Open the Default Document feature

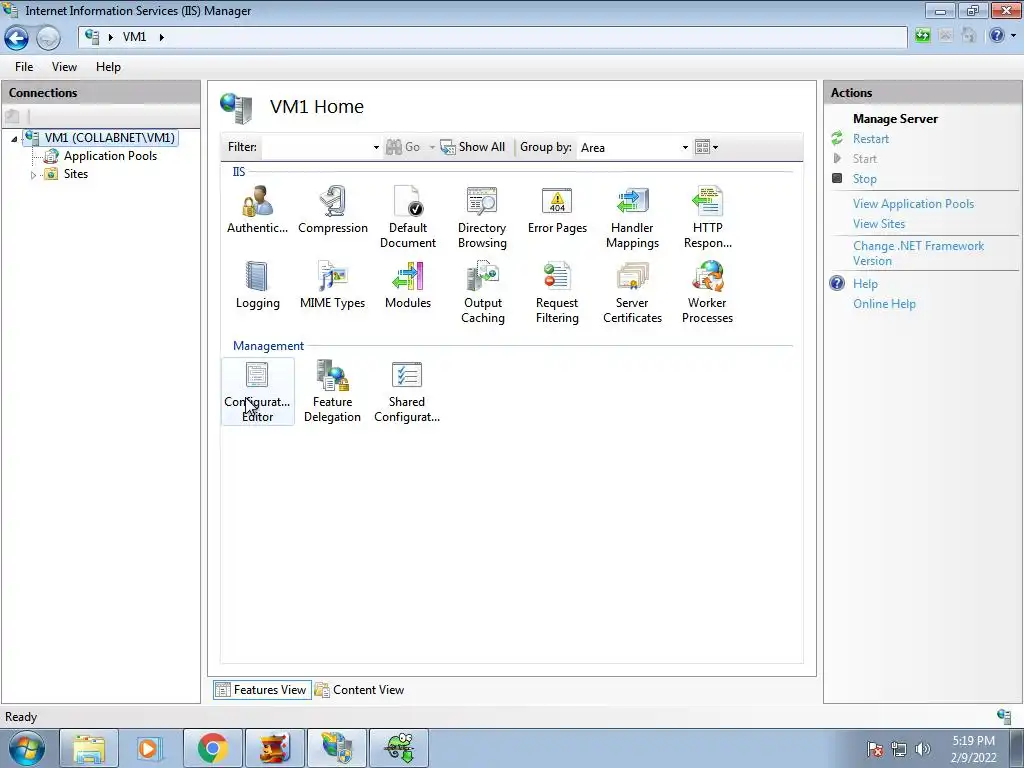(x=408, y=217)
